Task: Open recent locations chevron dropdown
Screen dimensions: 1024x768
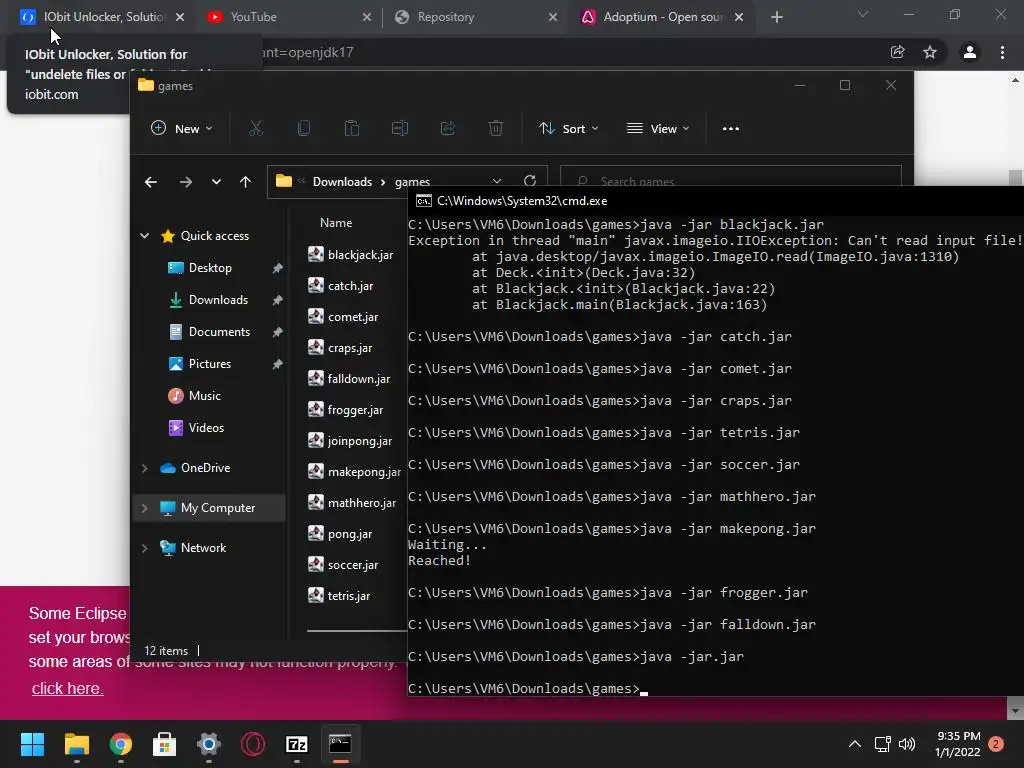Action: point(216,182)
